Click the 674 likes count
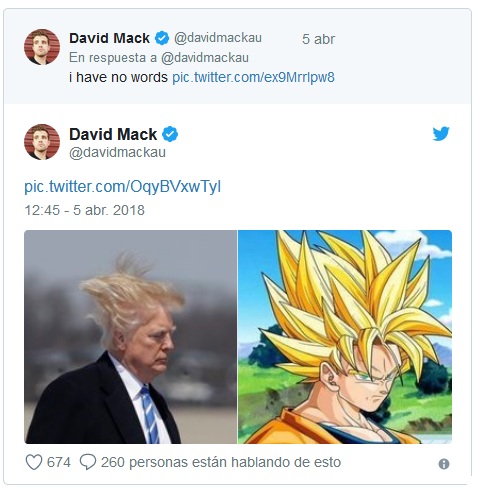The image size is (477, 490). [59, 462]
